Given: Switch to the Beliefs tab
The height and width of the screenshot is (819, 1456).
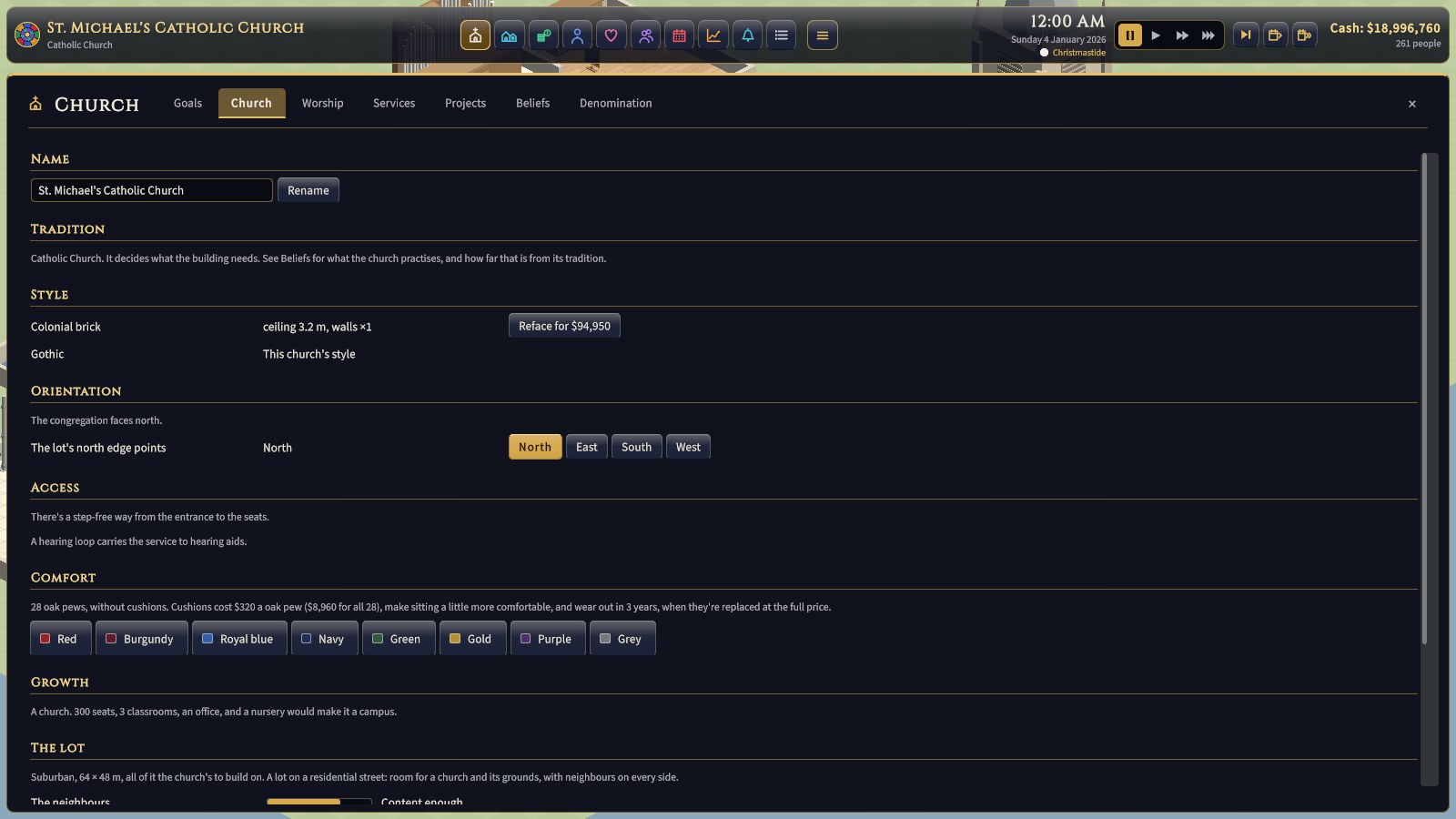Looking at the screenshot, I should (x=533, y=103).
